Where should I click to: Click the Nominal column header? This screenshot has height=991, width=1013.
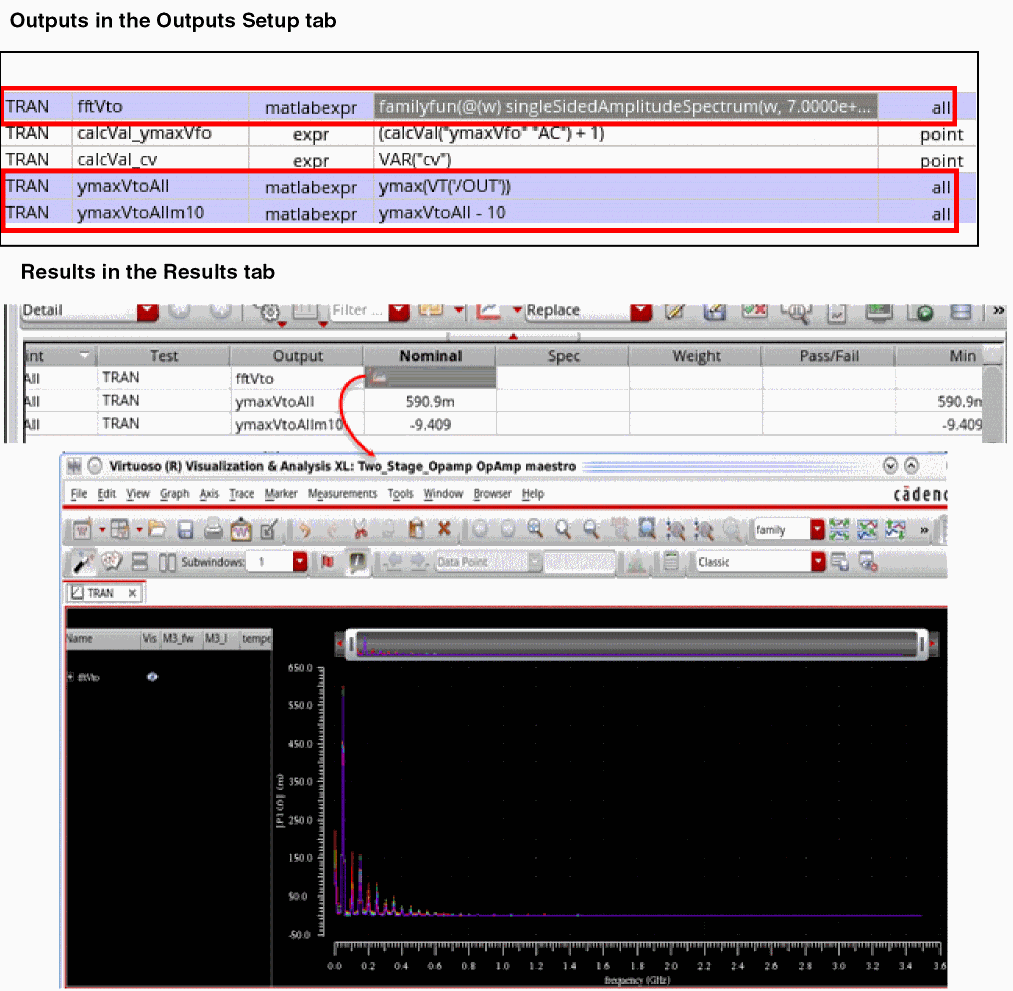pos(430,356)
